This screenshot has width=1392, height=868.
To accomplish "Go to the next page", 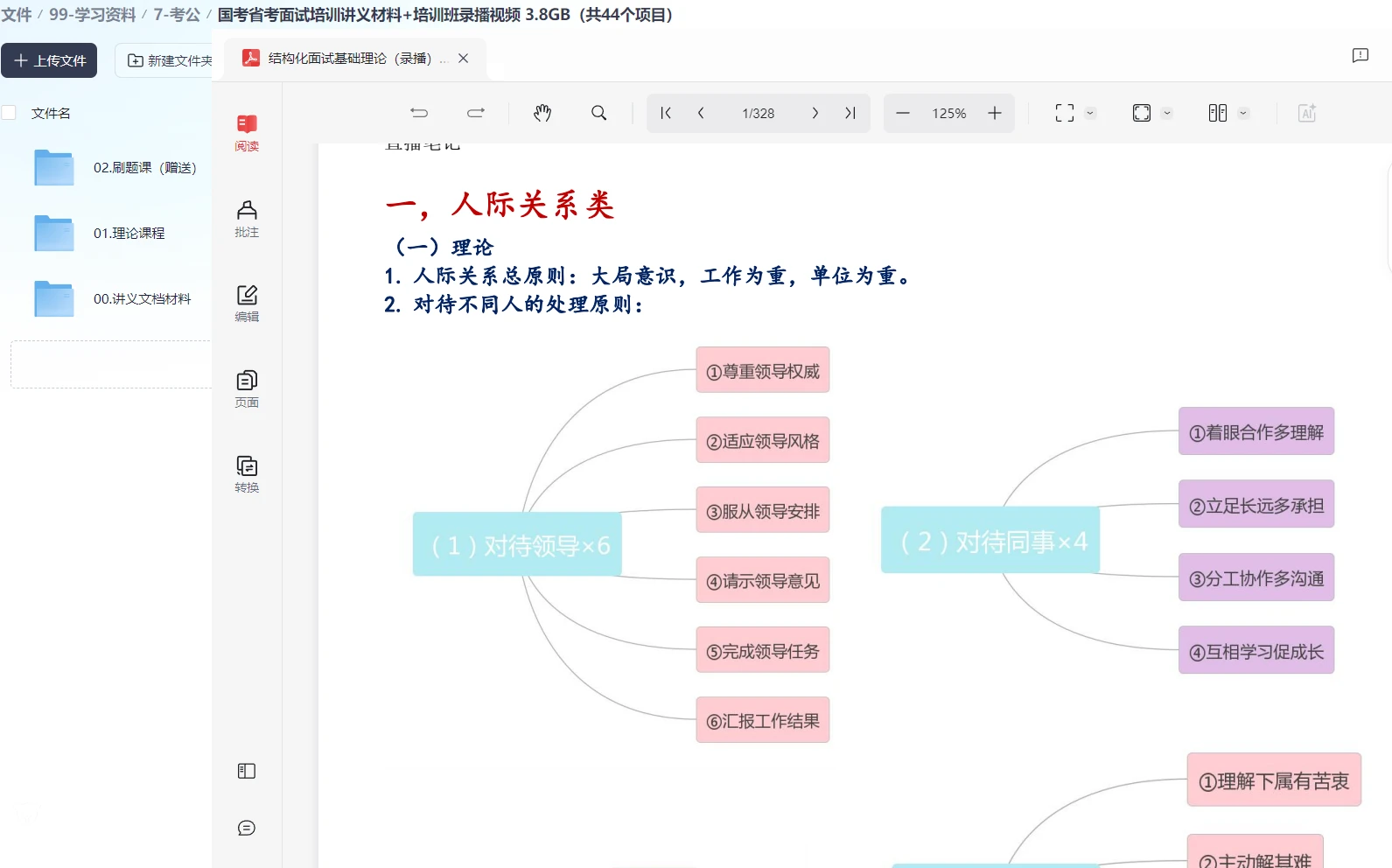I will click(815, 113).
